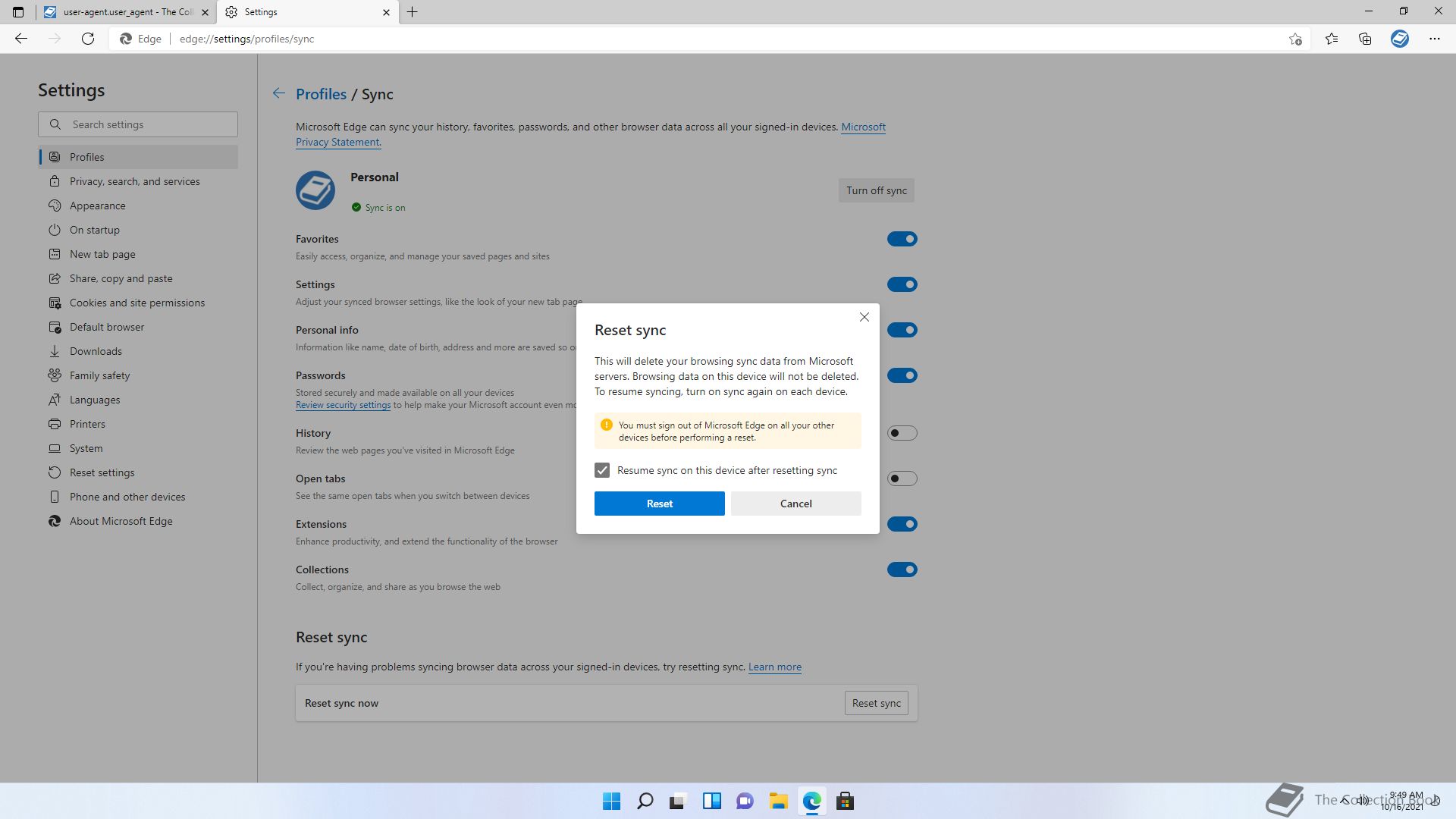Click Turn off sync button

876,190
